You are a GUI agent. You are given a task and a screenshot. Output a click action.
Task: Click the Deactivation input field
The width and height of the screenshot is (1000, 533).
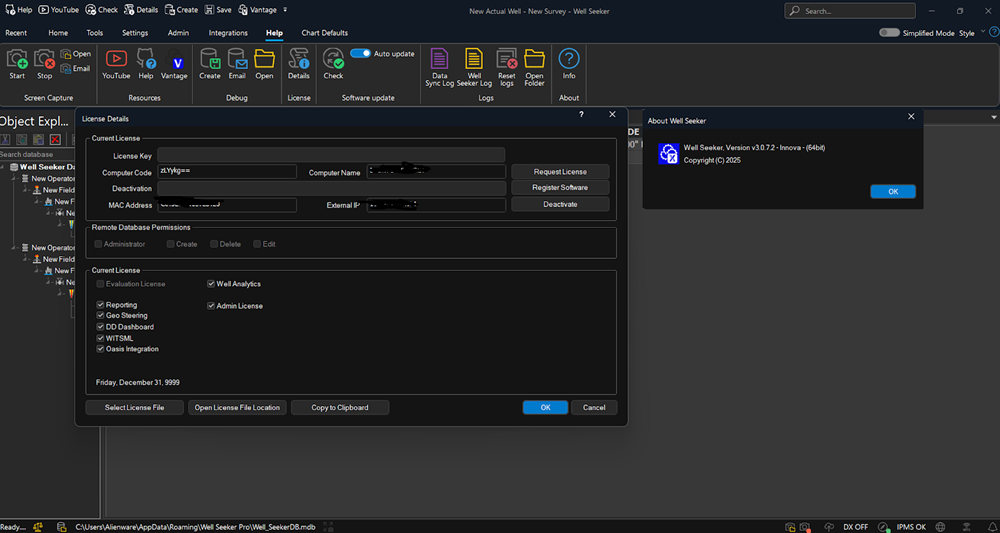coord(332,189)
